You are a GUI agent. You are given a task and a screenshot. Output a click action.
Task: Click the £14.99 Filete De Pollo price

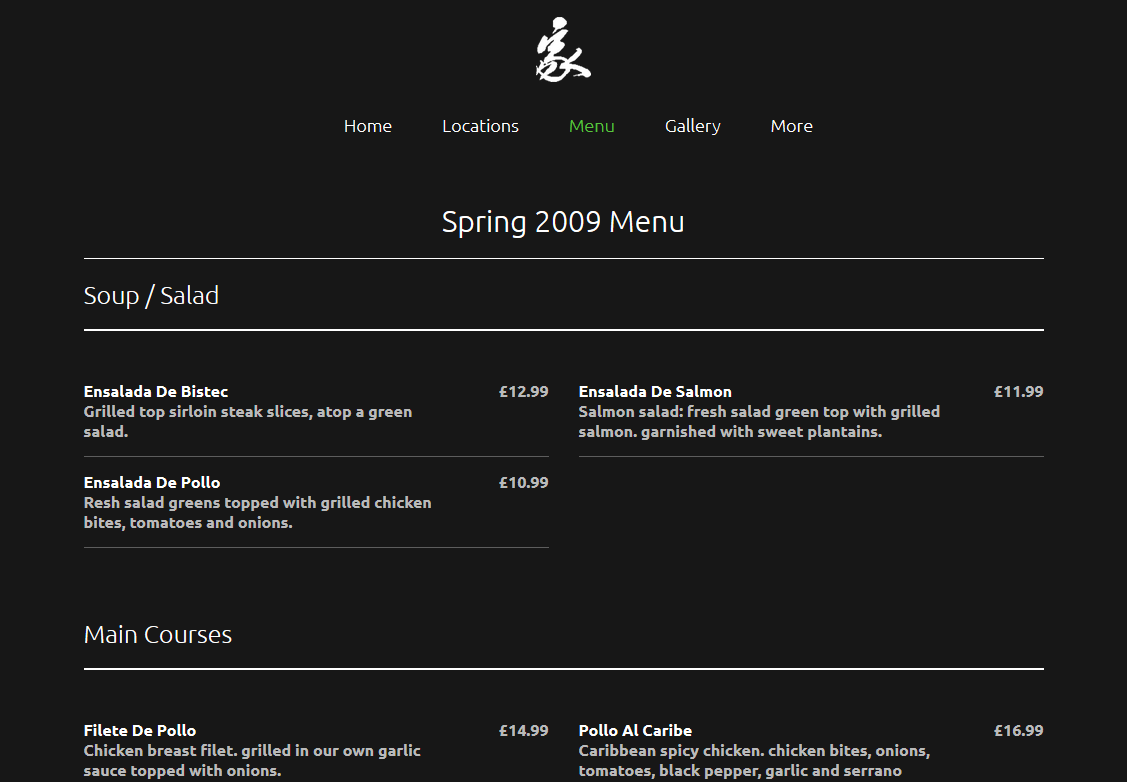pos(523,730)
